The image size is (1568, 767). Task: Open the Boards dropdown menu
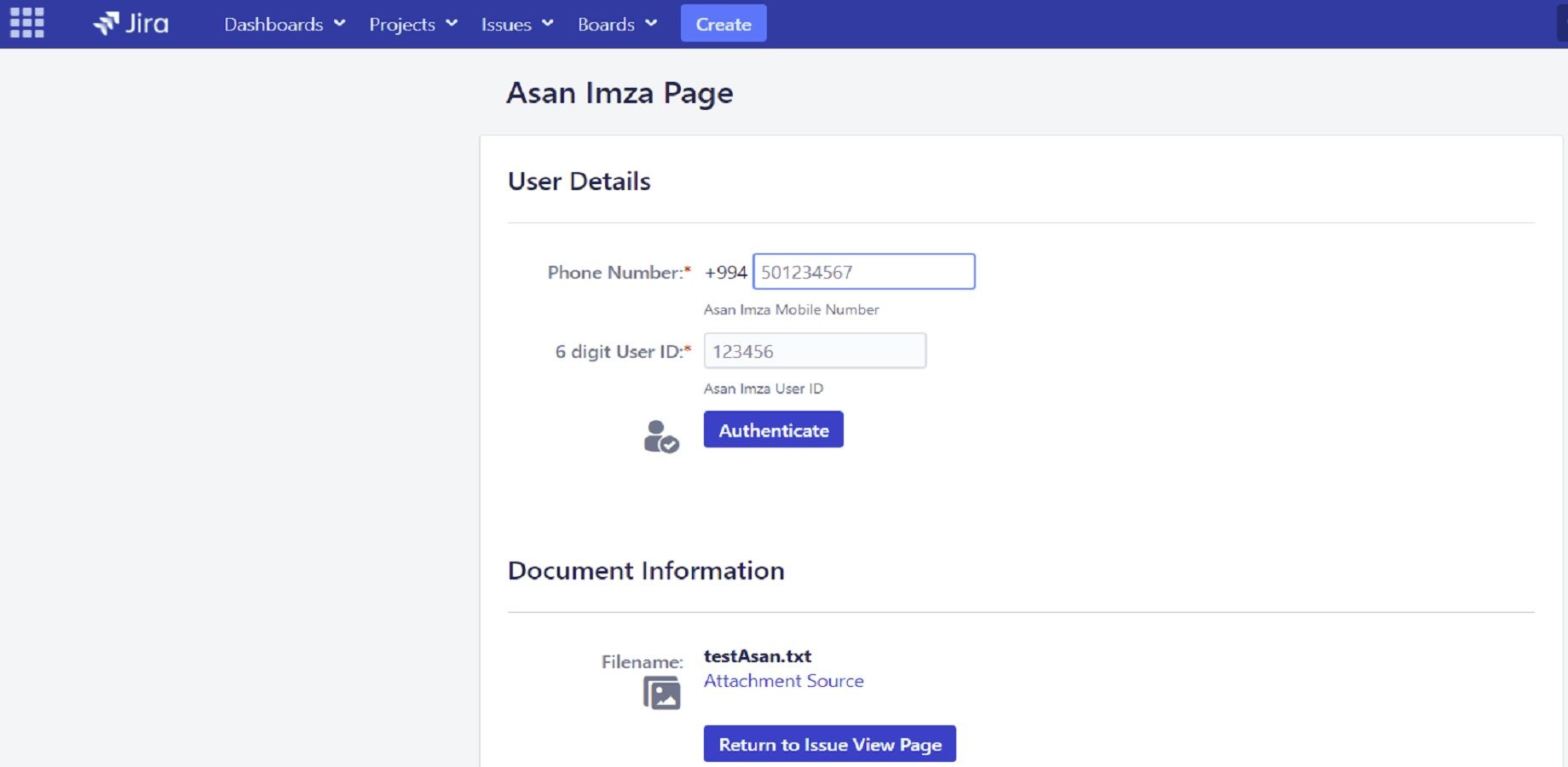(617, 24)
